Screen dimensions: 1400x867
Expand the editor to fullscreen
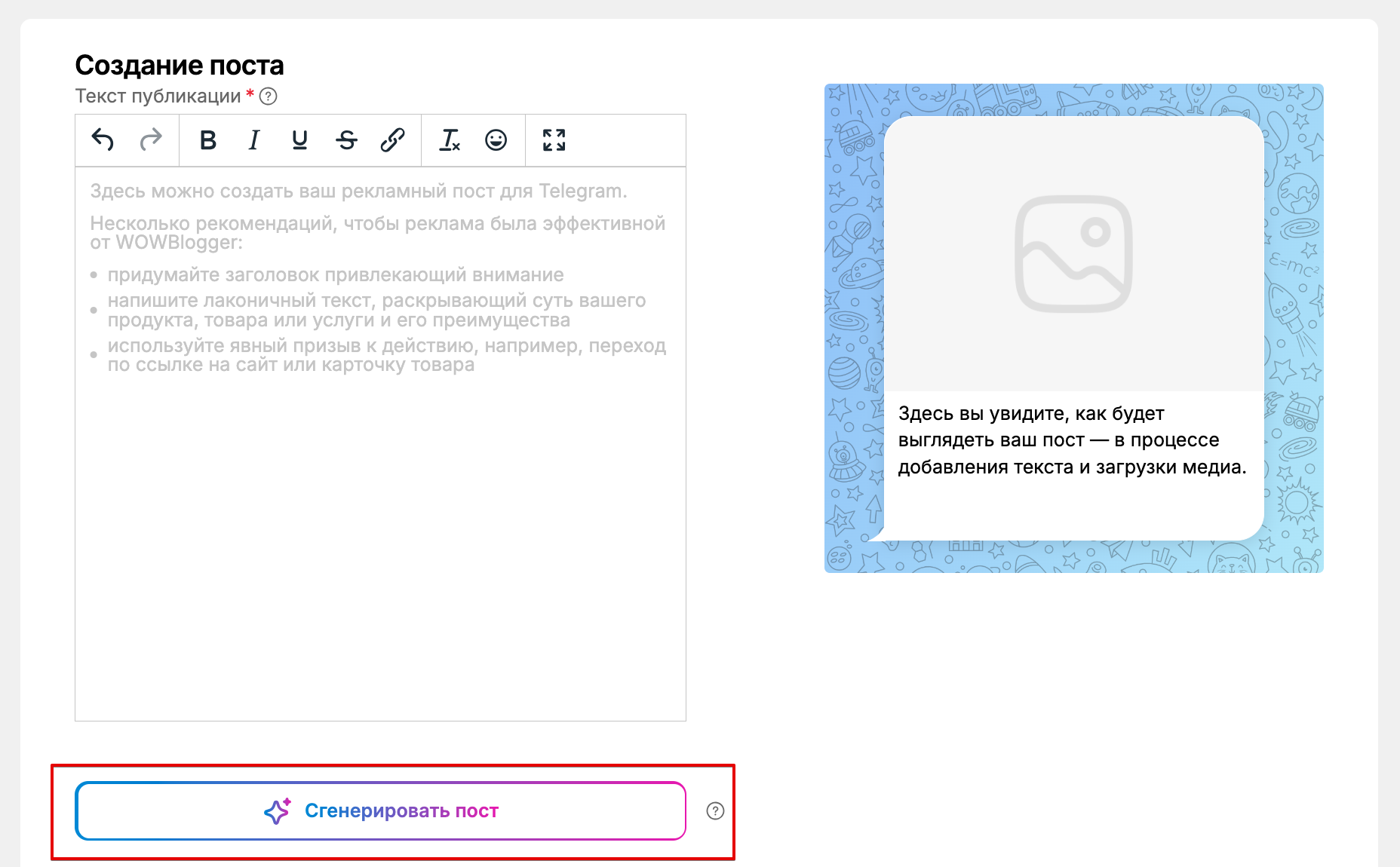pos(554,140)
